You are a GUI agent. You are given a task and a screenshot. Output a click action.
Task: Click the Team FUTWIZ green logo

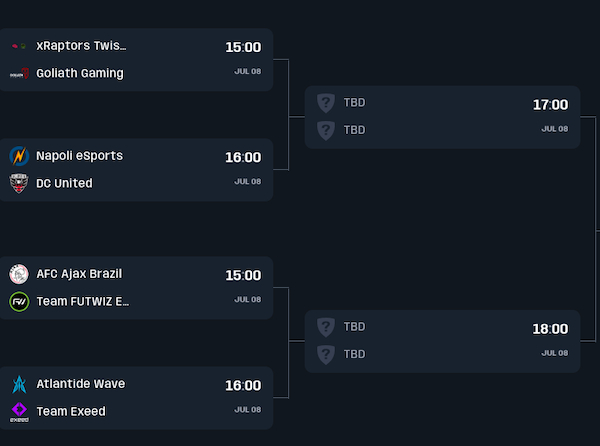(x=19, y=301)
